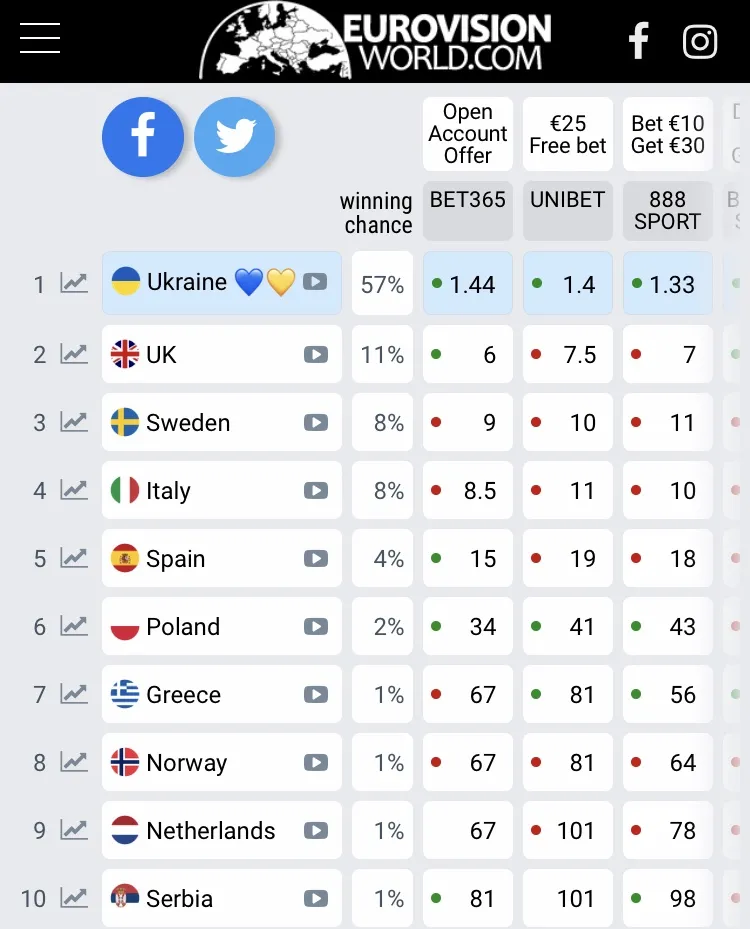Click the Facebook icon in header
Image resolution: width=750 pixels, height=929 pixels.
click(638, 41)
